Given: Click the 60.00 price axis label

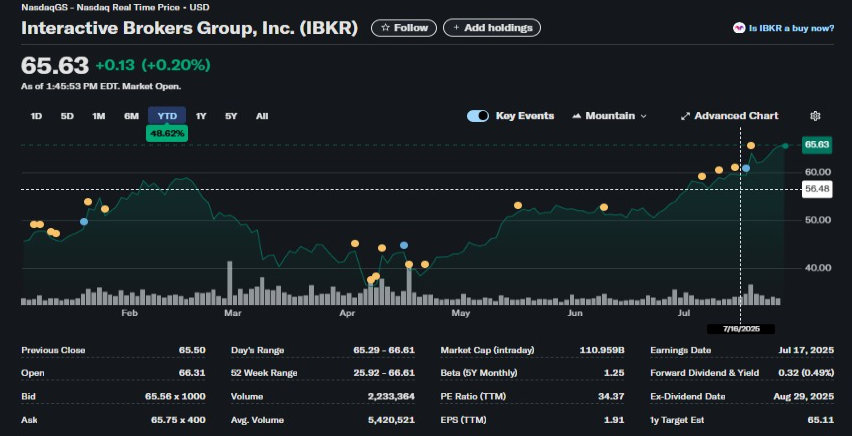Looking at the screenshot, I should click(818, 172).
